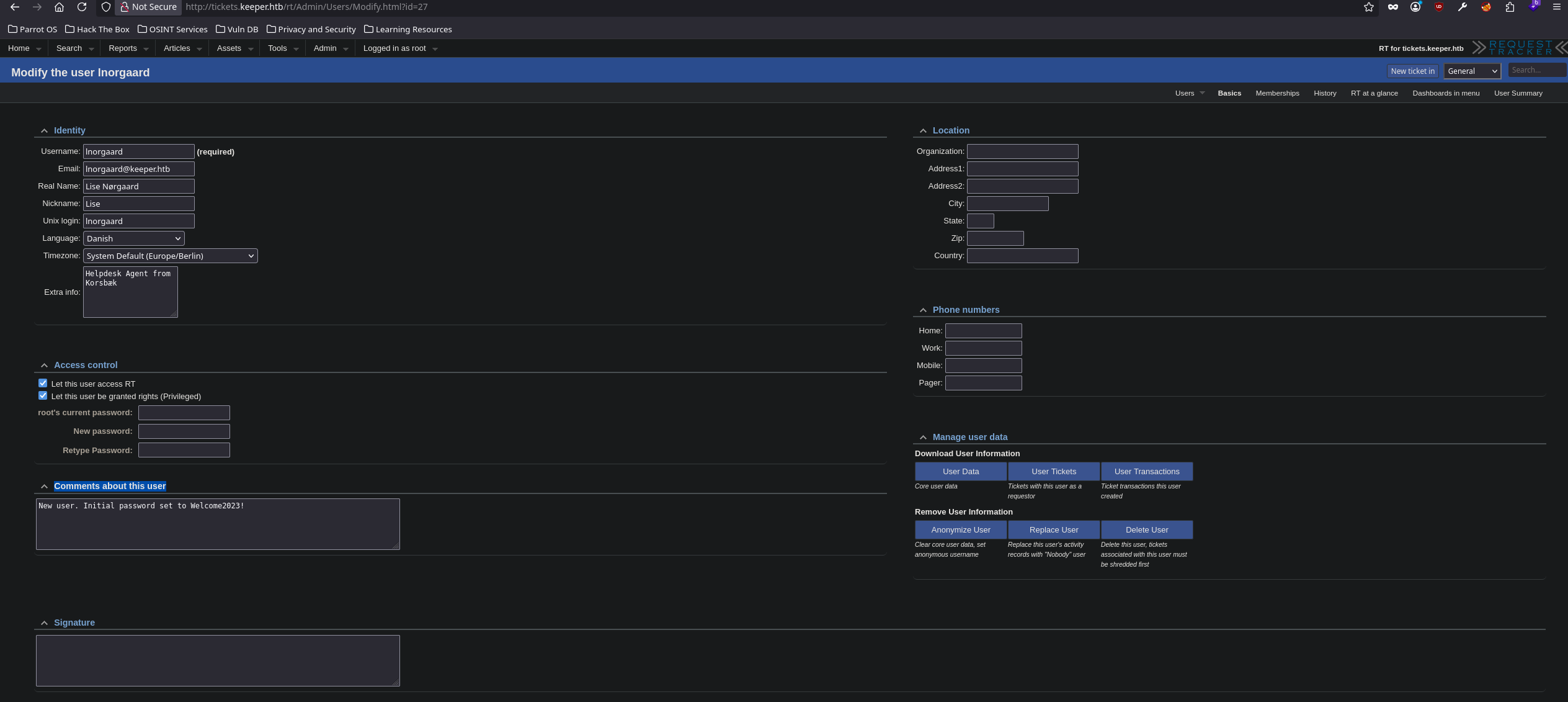The width and height of the screenshot is (1568, 702).
Task: Open the FoxyProxy extension icon
Action: pos(1486,7)
